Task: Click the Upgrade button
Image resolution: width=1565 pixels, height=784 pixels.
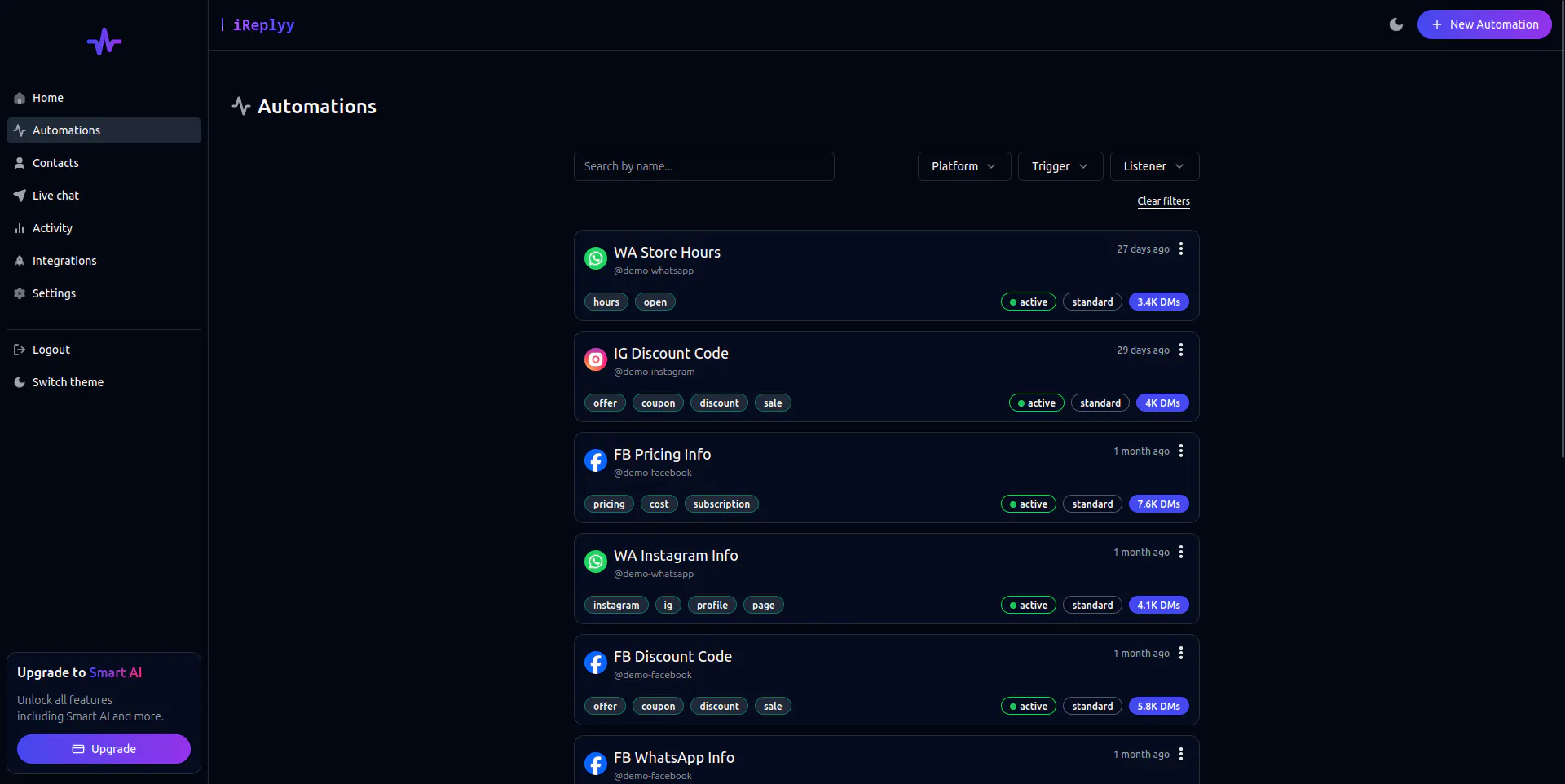Action: pyautogui.click(x=104, y=749)
